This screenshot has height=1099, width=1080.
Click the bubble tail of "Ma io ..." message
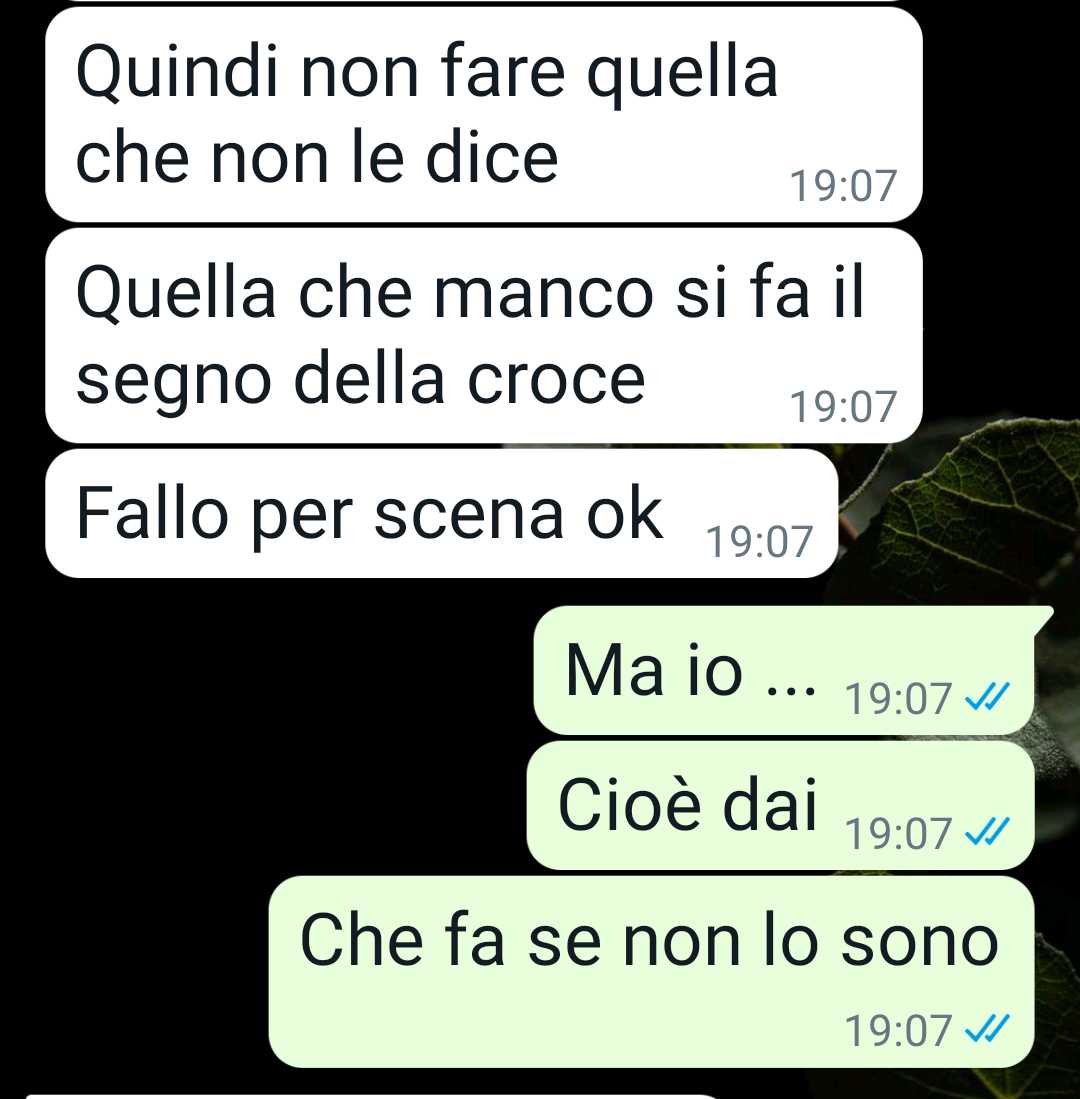click(1043, 620)
